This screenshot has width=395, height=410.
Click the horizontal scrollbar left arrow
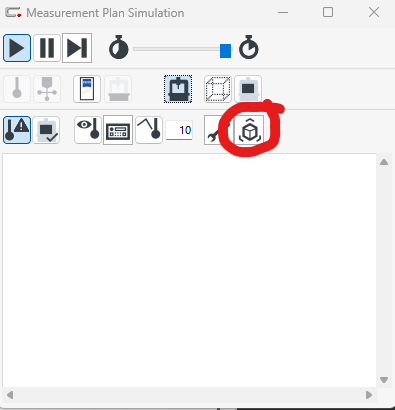click(x=10, y=395)
